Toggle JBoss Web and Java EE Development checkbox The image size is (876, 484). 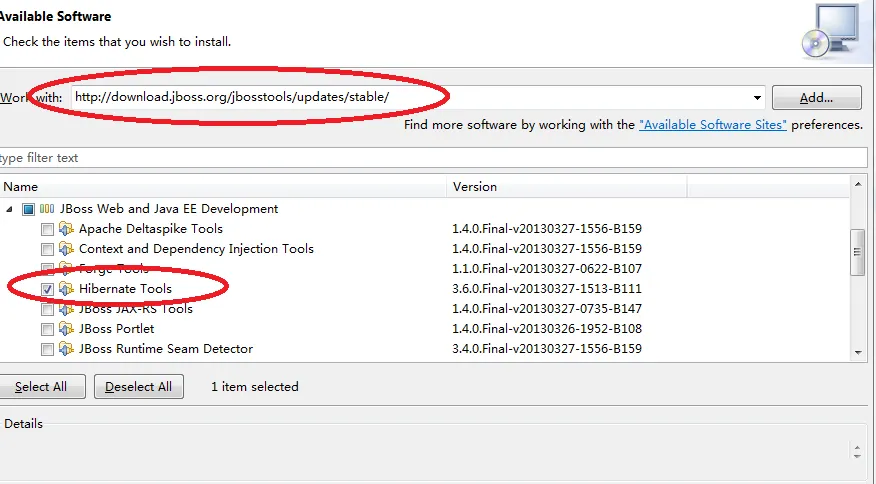(28, 209)
